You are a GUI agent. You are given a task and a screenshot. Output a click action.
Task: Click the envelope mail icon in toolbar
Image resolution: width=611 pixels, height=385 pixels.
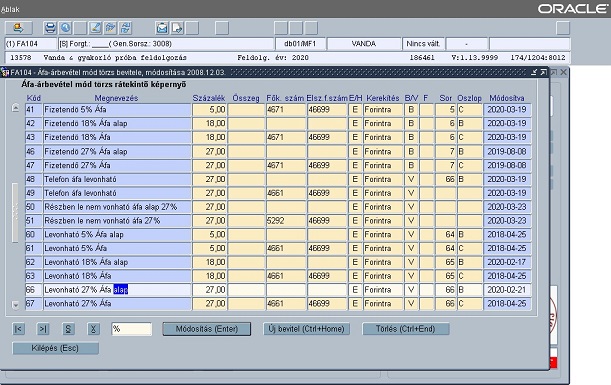tap(162, 28)
